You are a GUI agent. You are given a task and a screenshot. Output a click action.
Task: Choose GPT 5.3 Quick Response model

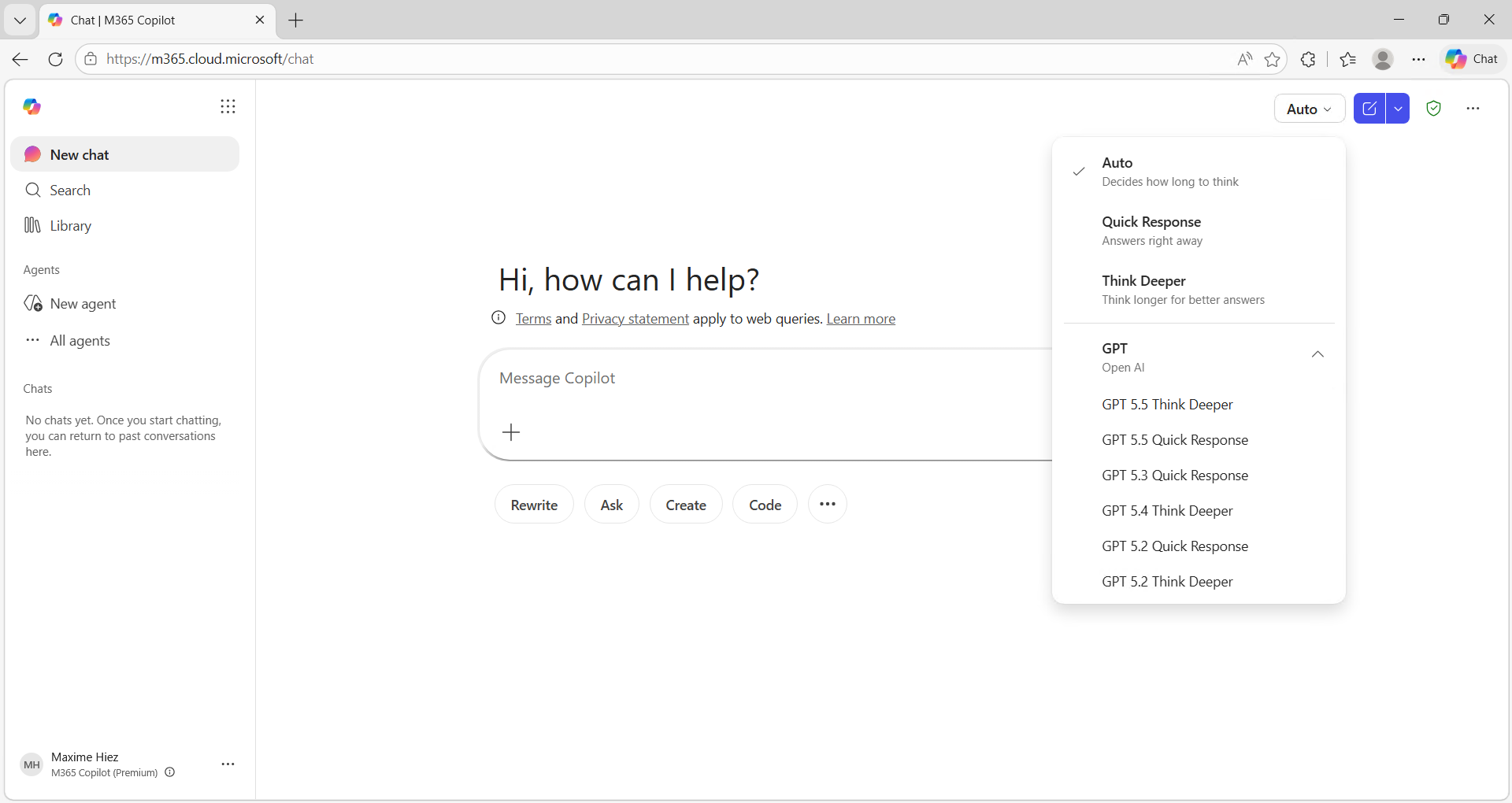[x=1199, y=476]
